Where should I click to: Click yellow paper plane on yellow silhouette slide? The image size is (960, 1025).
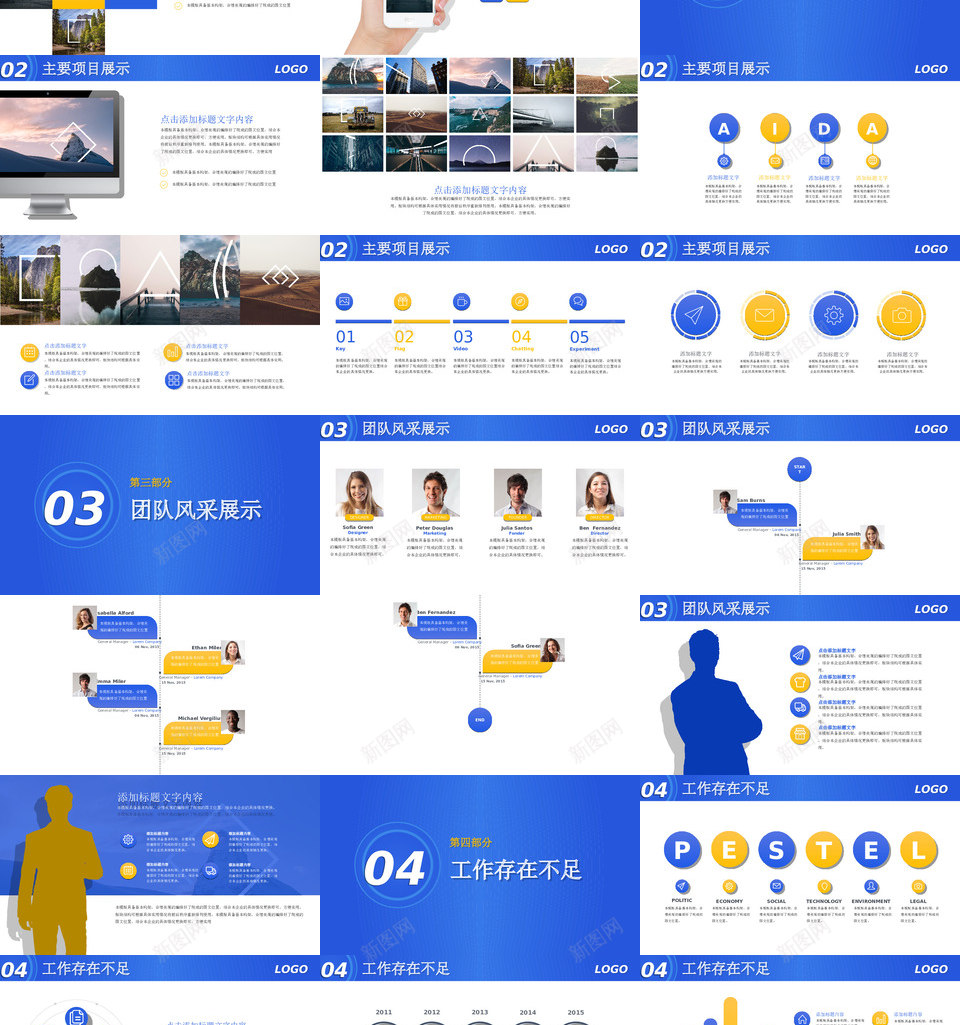click(x=210, y=839)
